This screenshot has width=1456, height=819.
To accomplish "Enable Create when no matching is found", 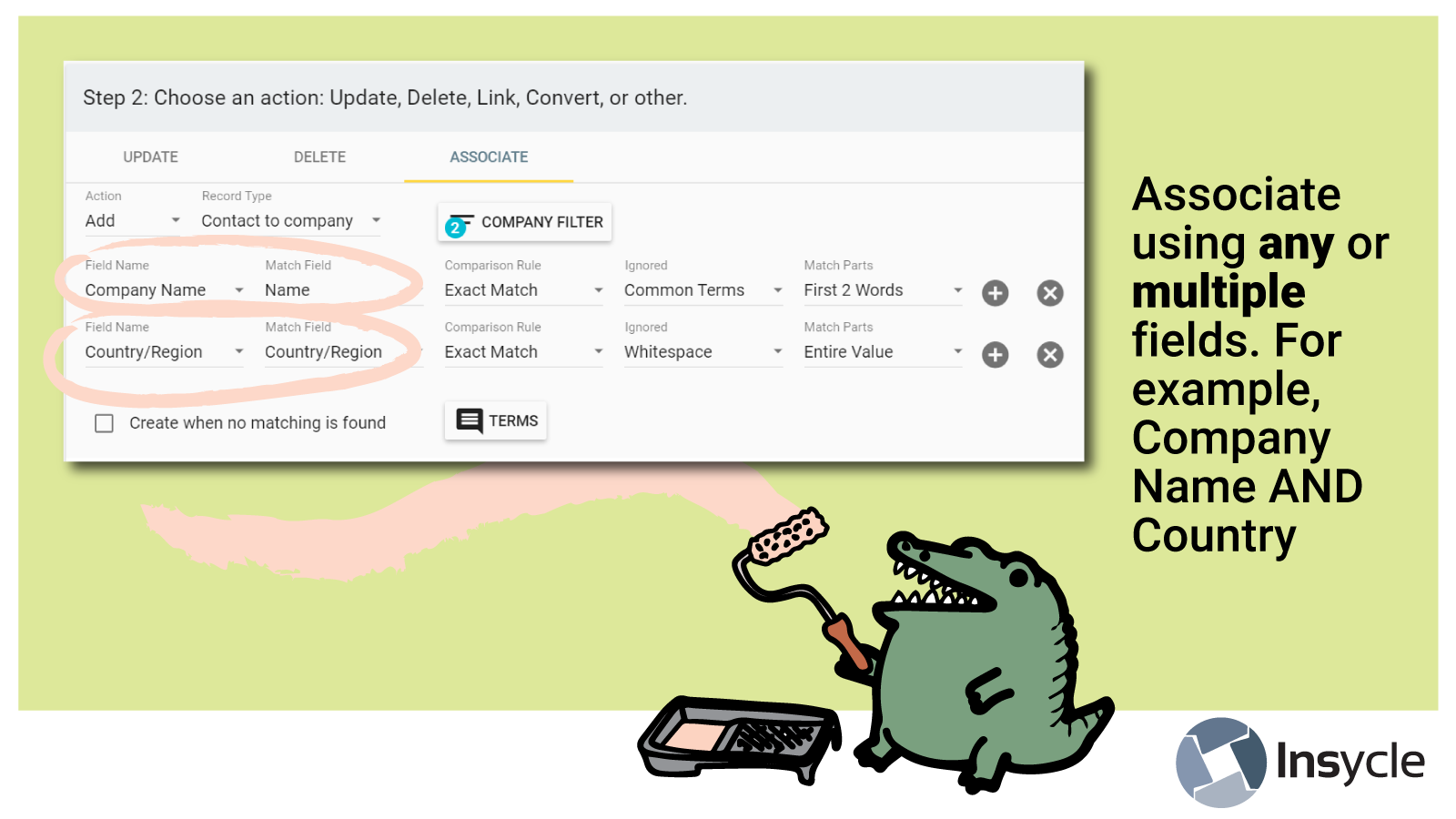I will tap(105, 423).
